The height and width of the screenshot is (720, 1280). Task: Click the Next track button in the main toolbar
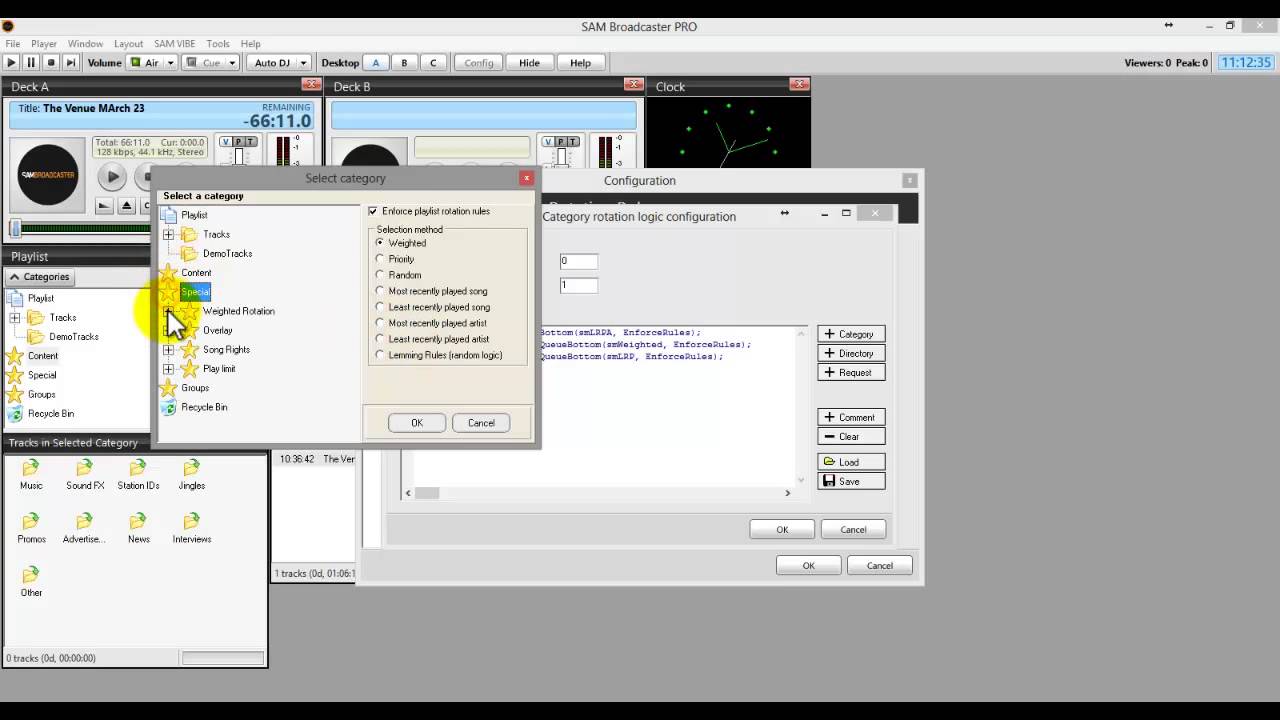click(70, 62)
